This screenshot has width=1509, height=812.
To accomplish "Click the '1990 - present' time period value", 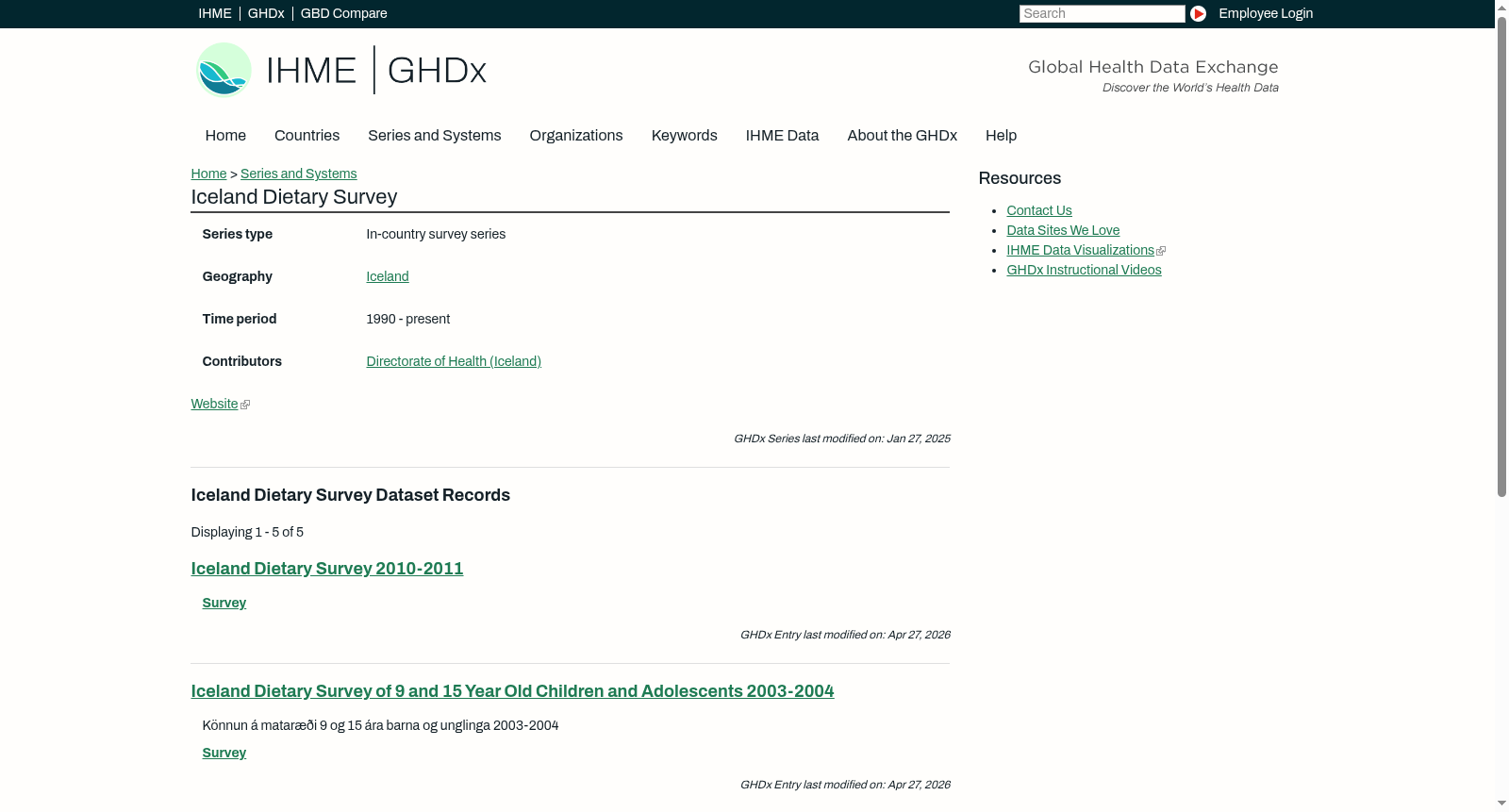I will tap(408, 319).
